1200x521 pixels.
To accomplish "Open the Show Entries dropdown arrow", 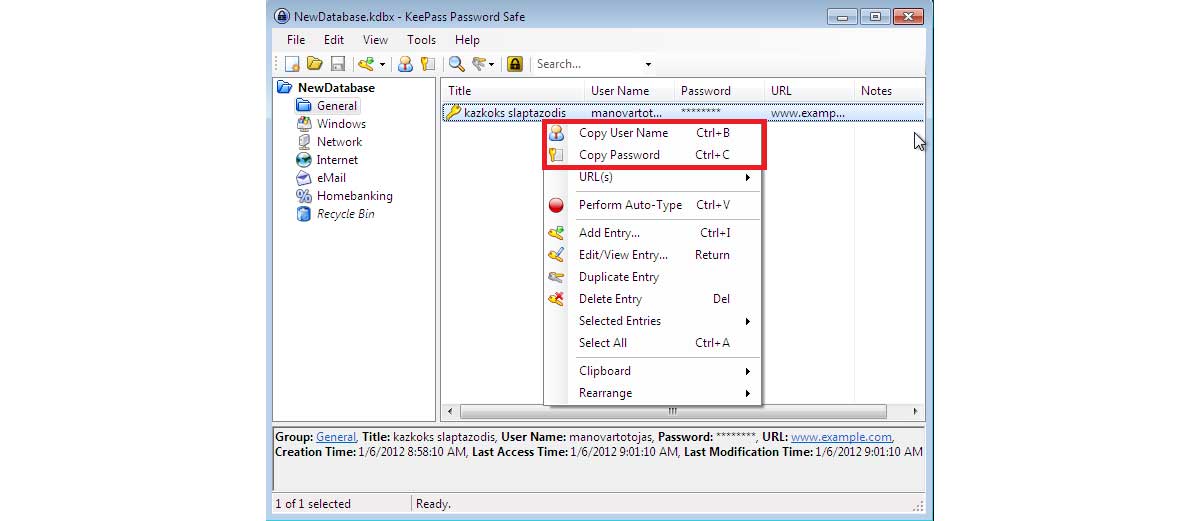I will (x=492, y=65).
